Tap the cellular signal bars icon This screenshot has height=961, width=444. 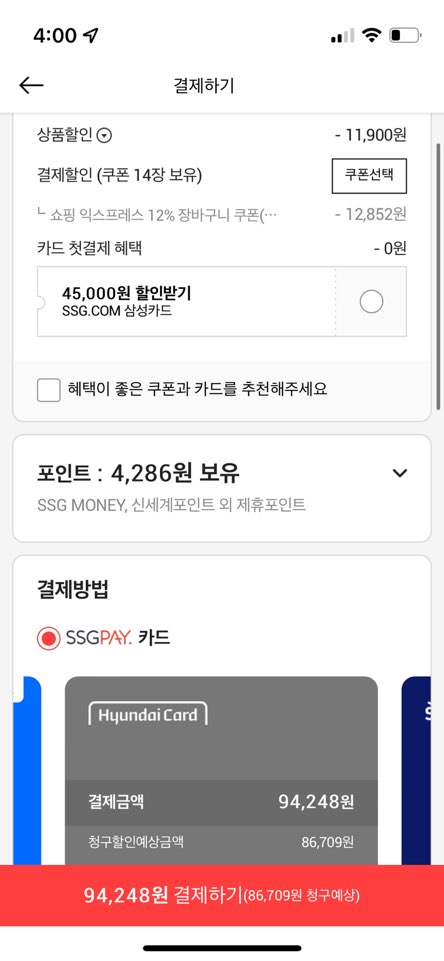click(x=342, y=36)
